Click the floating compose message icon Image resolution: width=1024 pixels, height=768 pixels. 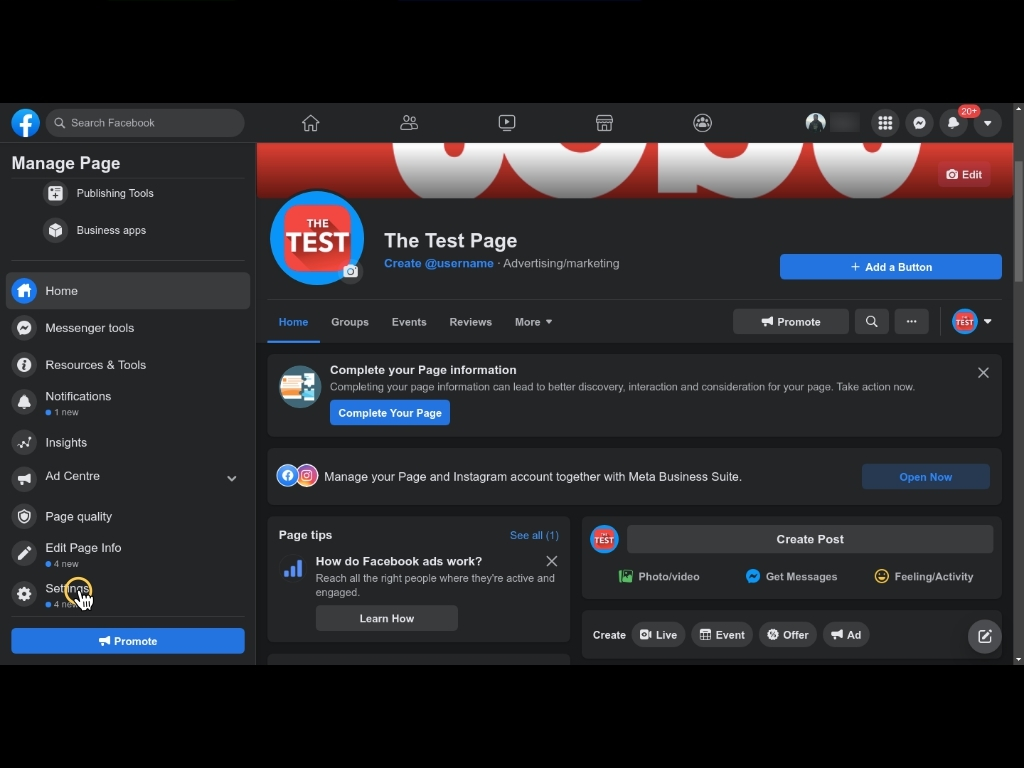click(984, 636)
